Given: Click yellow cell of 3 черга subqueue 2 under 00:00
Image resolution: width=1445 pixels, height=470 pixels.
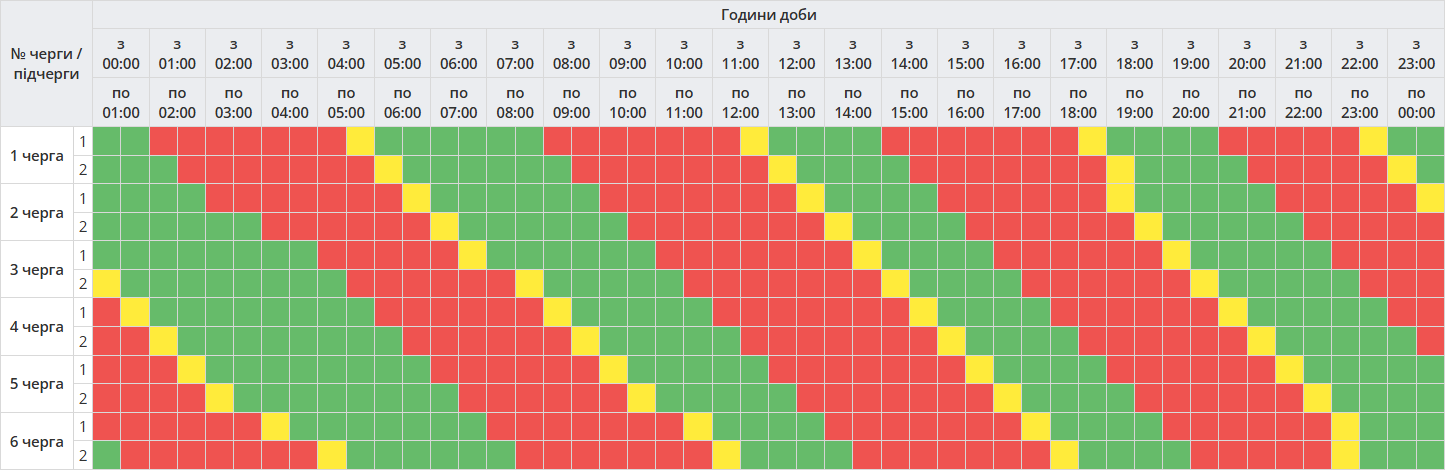Looking at the screenshot, I should (x=106, y=284).
